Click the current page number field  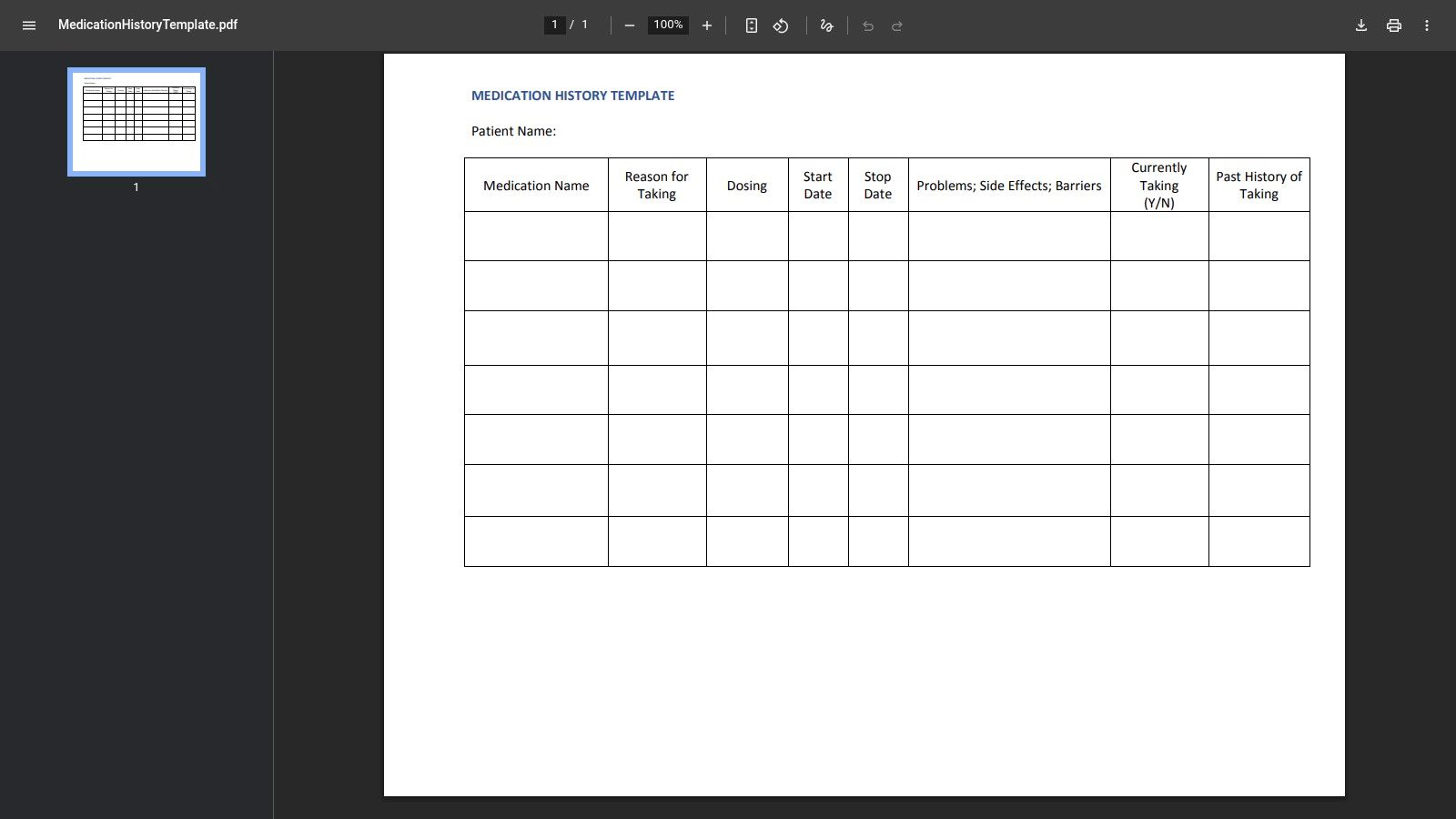[554, 25]
